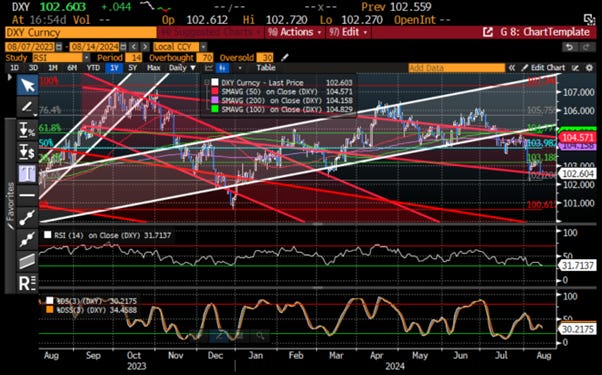This screenshot has width=602, height=375.
Task: Set chart range to 1M
Action: click(x=53, y=68)
